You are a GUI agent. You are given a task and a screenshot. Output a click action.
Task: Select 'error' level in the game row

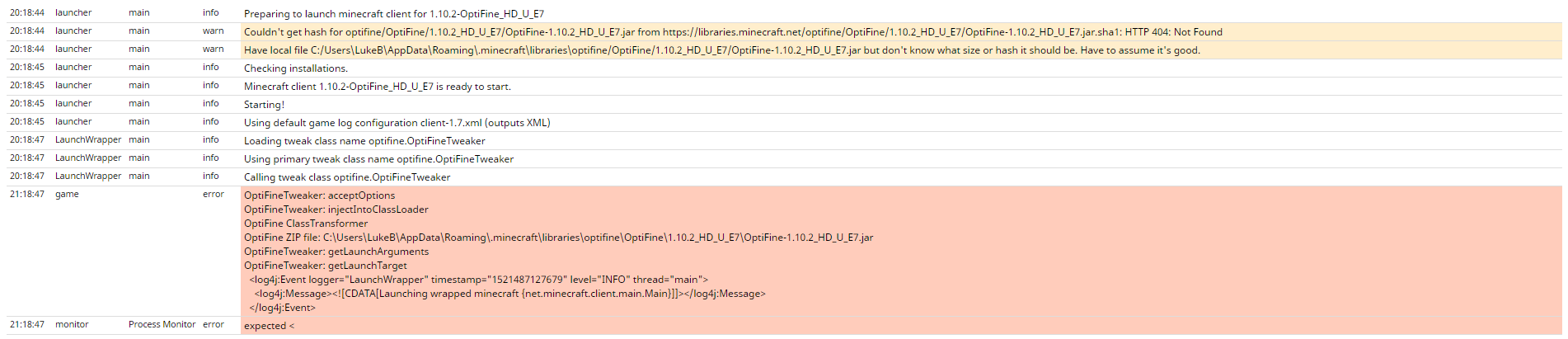point(214,194)
